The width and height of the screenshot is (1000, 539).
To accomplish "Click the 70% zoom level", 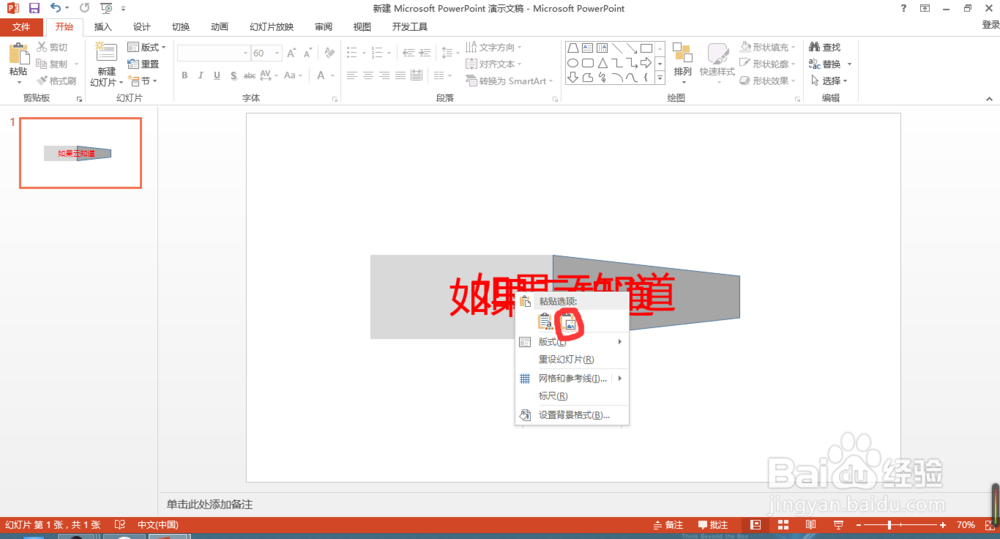I will 966,525.
